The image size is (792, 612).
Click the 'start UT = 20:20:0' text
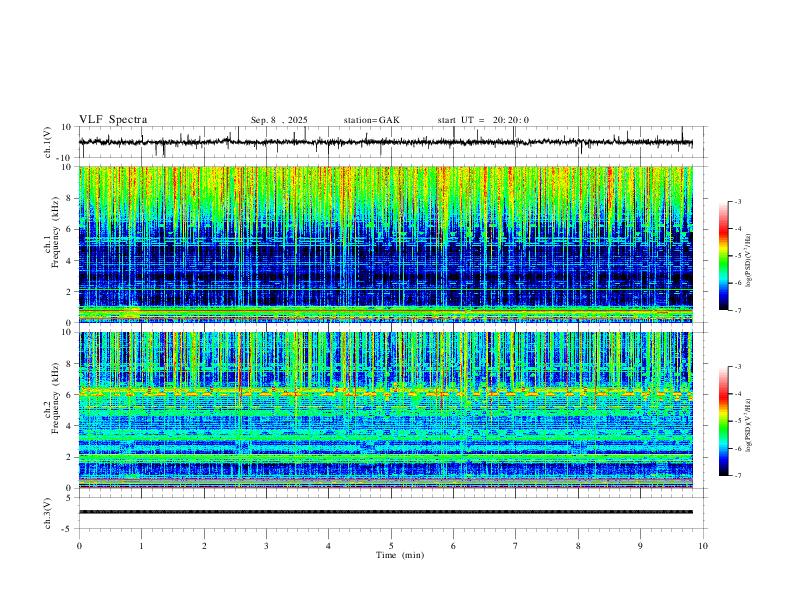[483, 120]
